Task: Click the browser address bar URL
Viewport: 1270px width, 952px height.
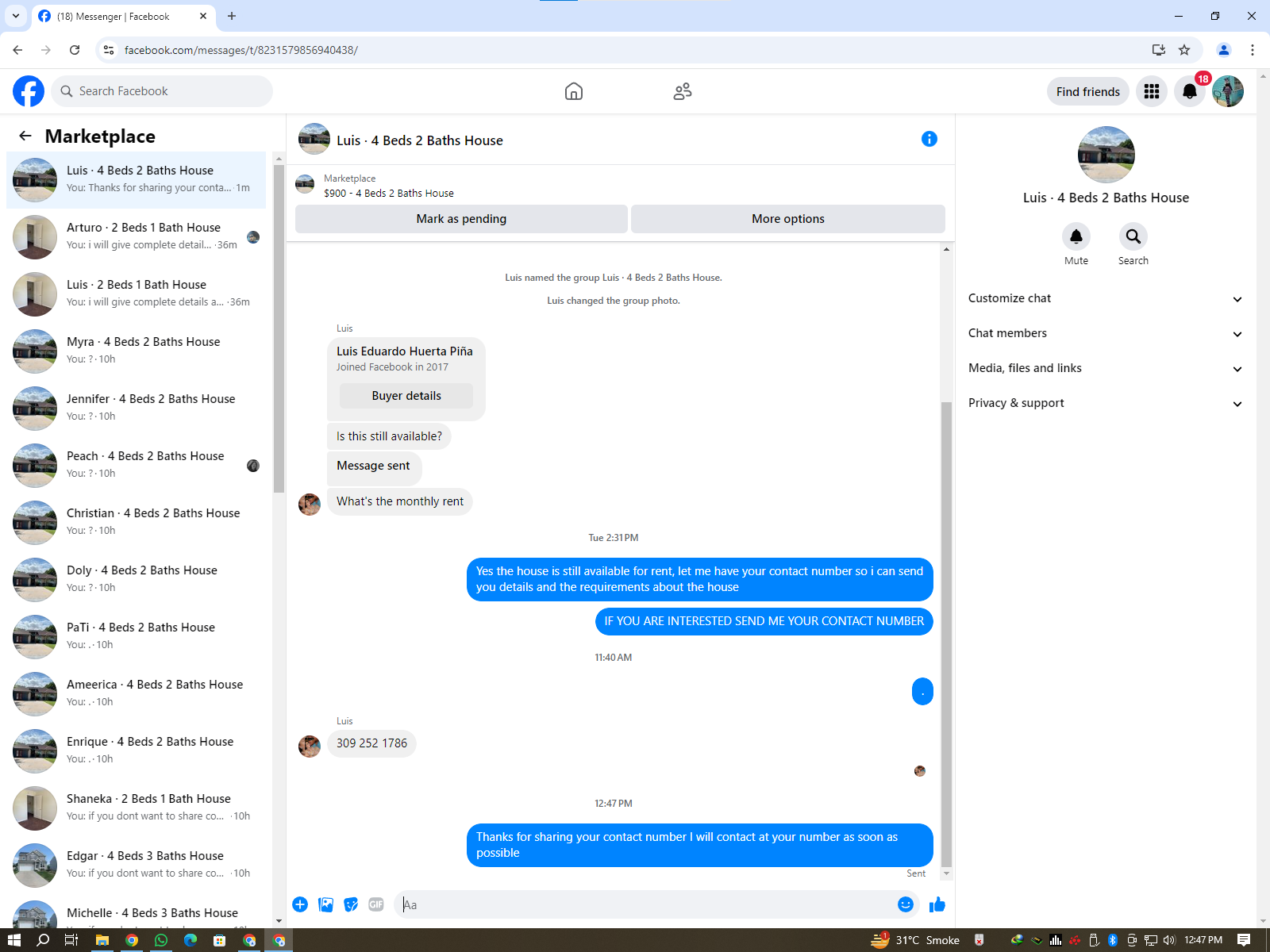Action: pos(241,50)
